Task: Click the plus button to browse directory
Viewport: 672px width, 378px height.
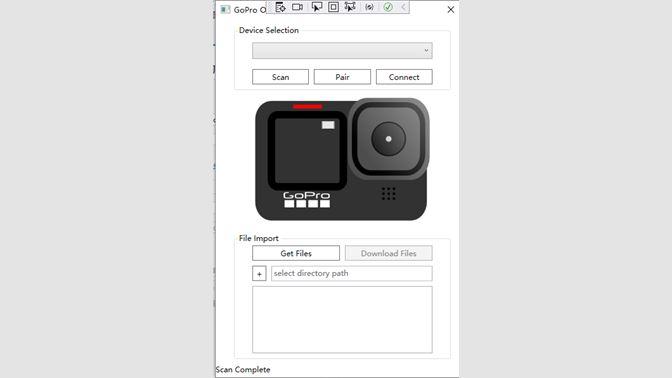Action: pyautogui.click(x=259, y=273)
